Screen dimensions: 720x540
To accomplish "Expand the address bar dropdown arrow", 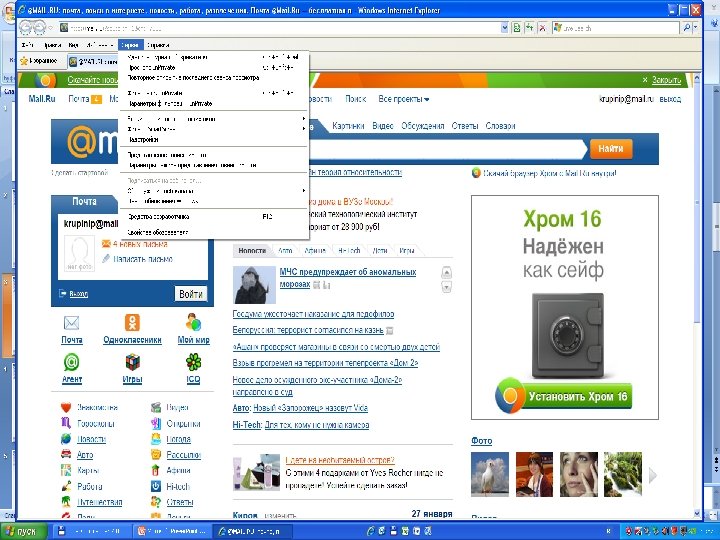I will pos(505,28).
